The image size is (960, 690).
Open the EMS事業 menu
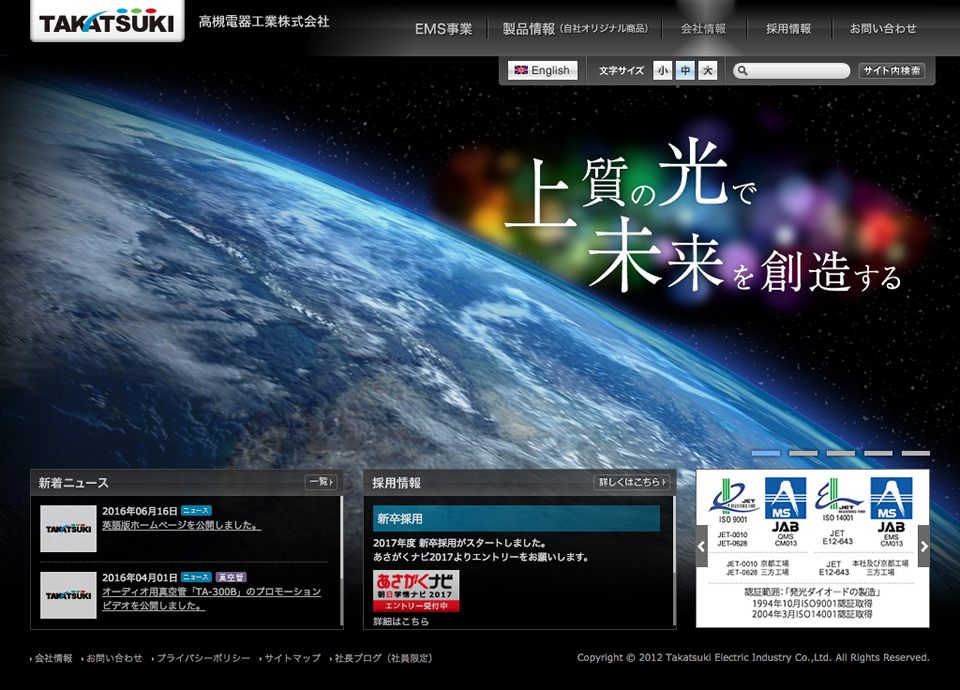(443, 29)
